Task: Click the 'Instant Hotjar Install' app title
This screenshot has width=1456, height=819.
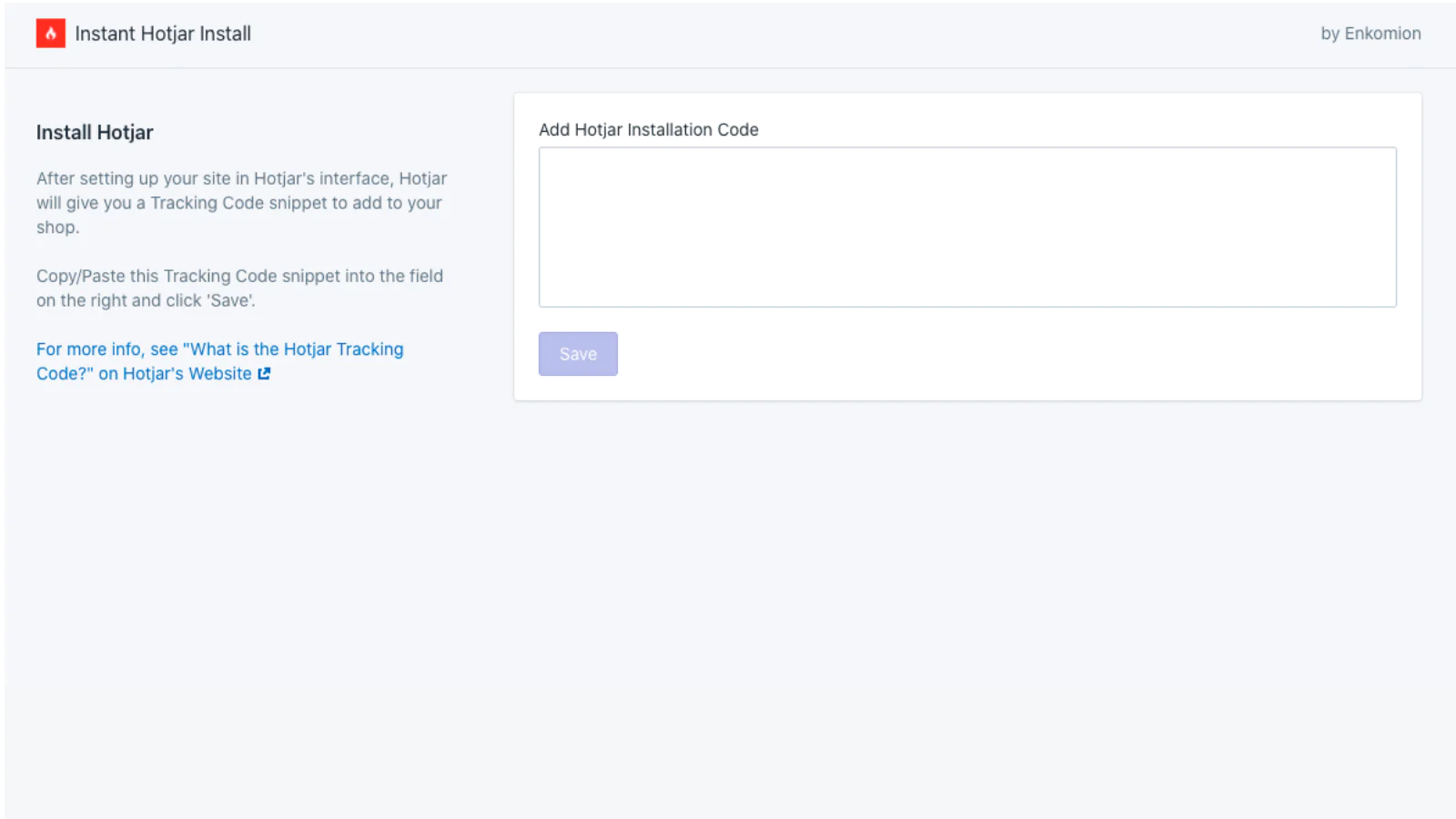Action: click(163, 34)
